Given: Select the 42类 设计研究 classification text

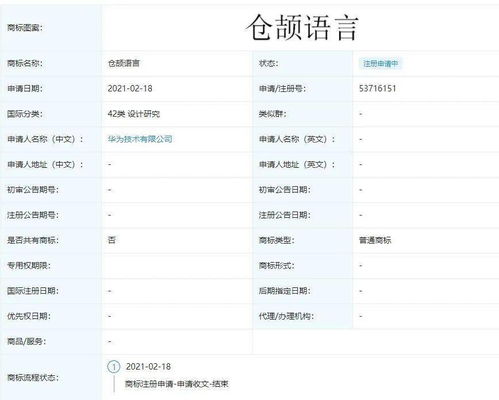Looking at the screenshot, I should tap(134, 114).
